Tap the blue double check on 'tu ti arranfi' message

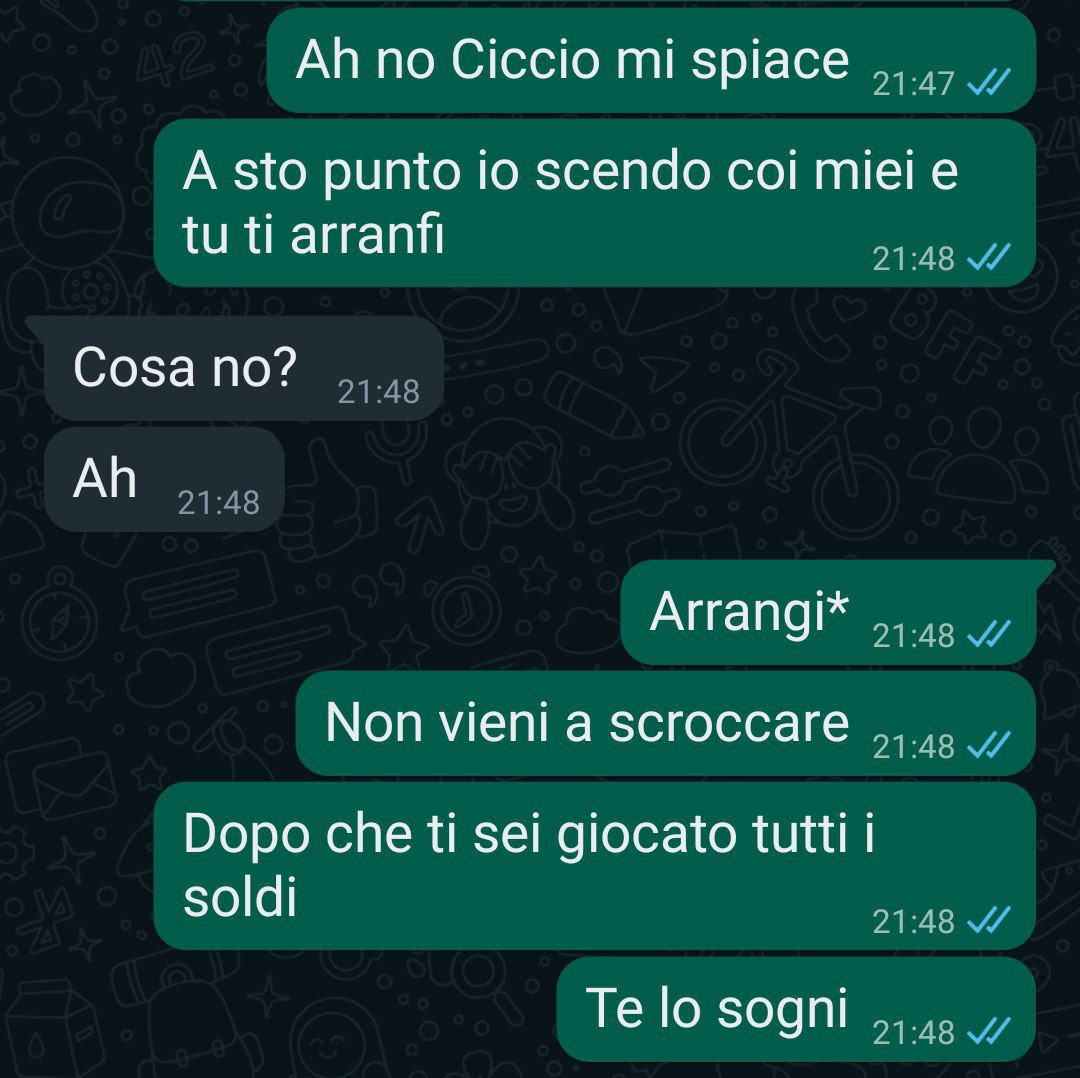click(x=988, y=258)
